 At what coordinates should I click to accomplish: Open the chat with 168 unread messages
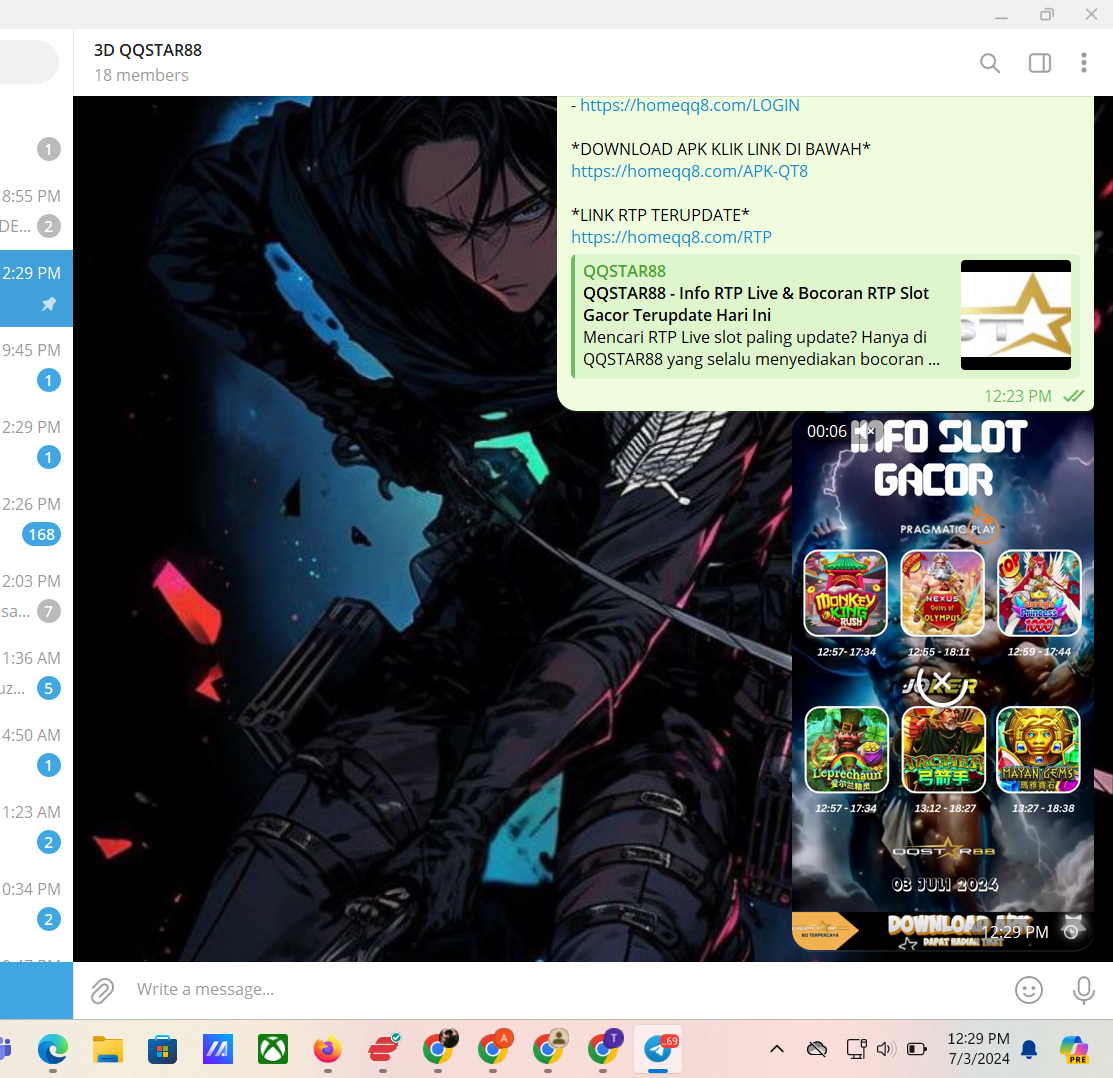pos(36,519)
